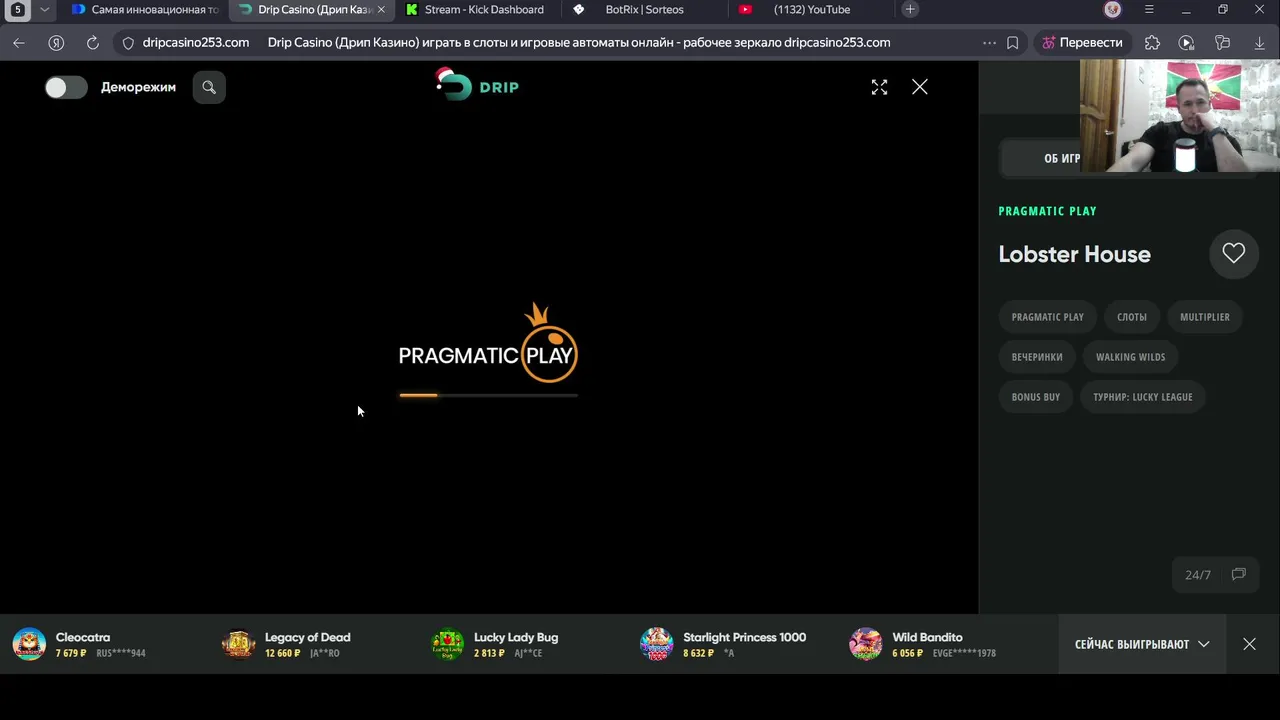
Task: Bookmark this page
Action: pyautogui.click(x=1013, y=43)
